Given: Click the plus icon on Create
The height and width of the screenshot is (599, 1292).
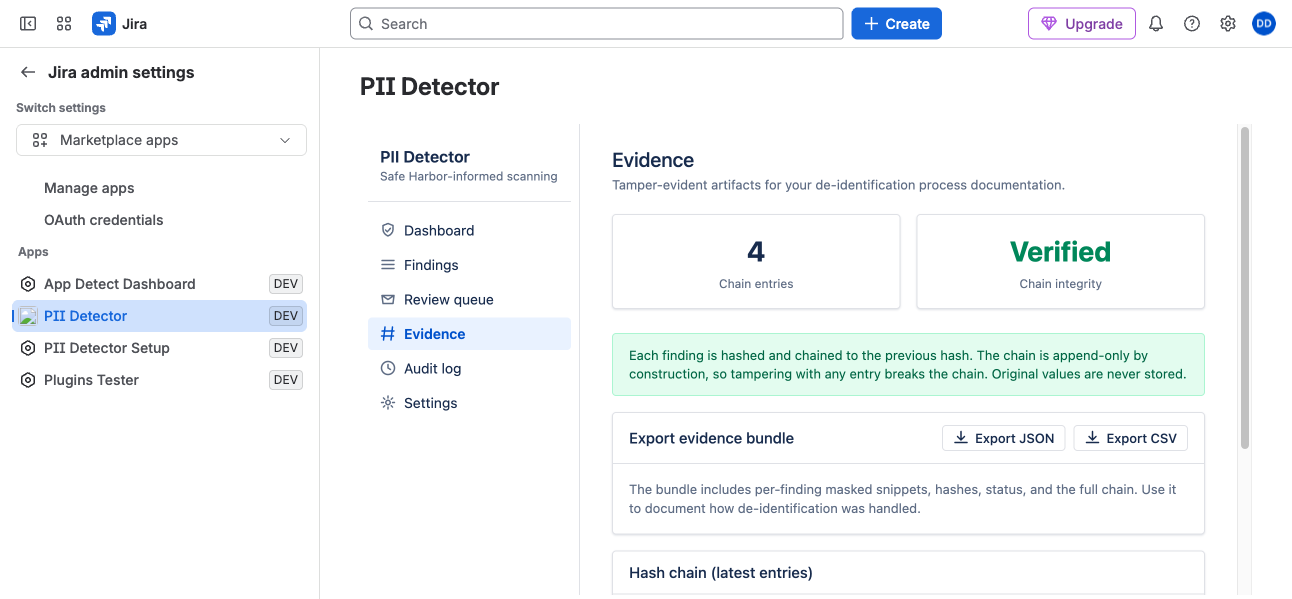Looking at the screenshot, I should [871, 24].
